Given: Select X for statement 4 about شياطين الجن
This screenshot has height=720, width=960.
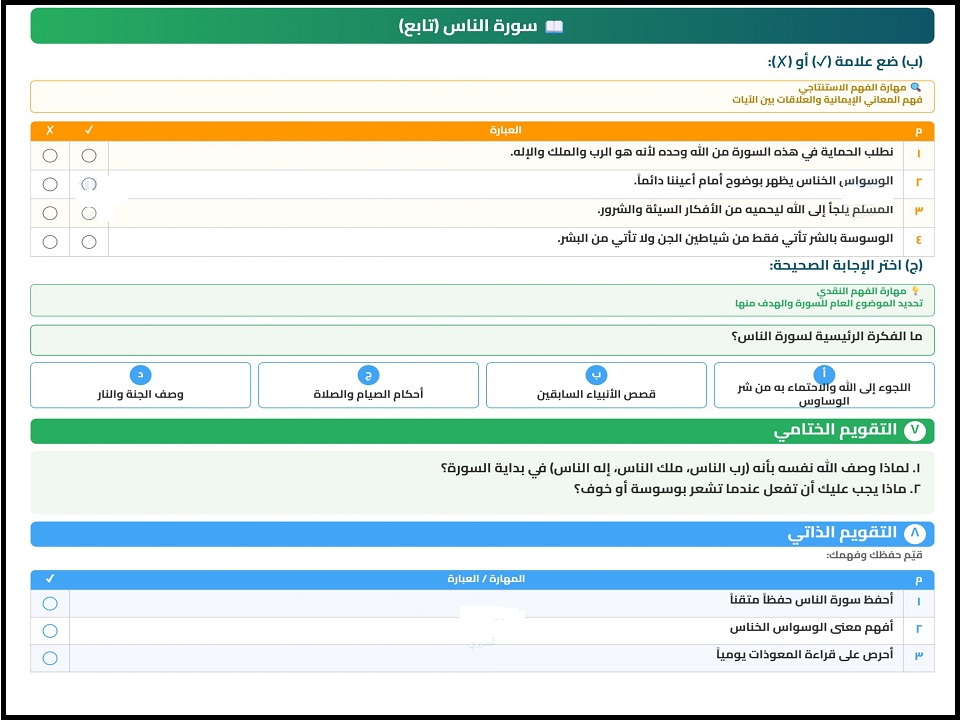Looking at the screenshot, I should pyautogui.click(x=50, y=242).
